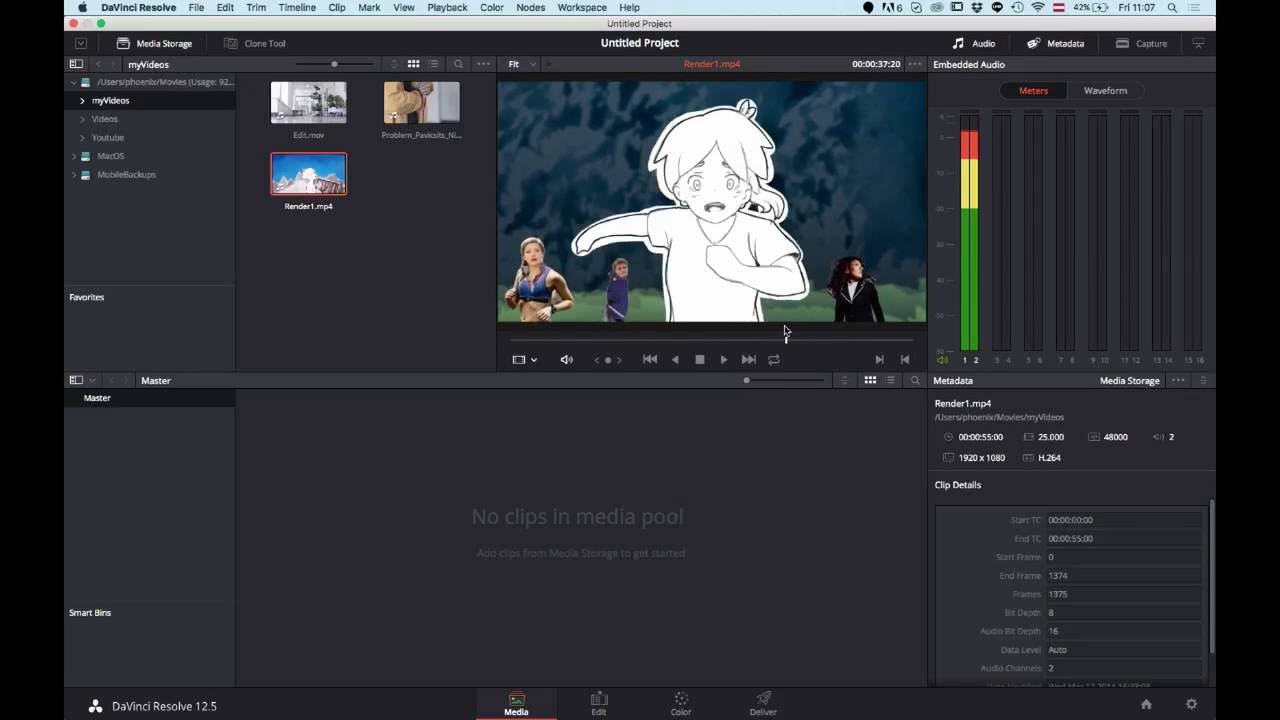Open Wi-Fi status in menu bar
Viewport: 1280px width, 720px height.
(1037, 7)
